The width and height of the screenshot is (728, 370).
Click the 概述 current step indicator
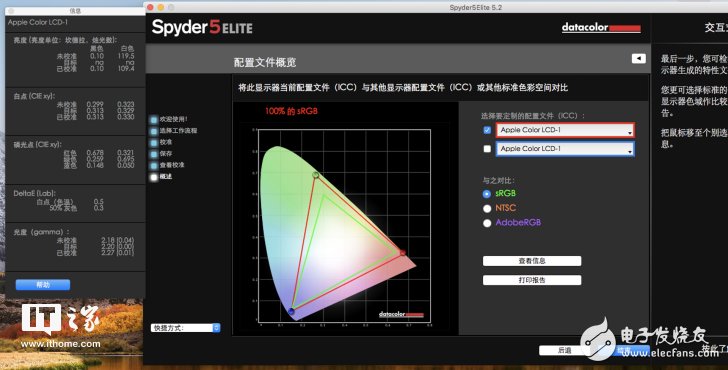coord(154,177)
